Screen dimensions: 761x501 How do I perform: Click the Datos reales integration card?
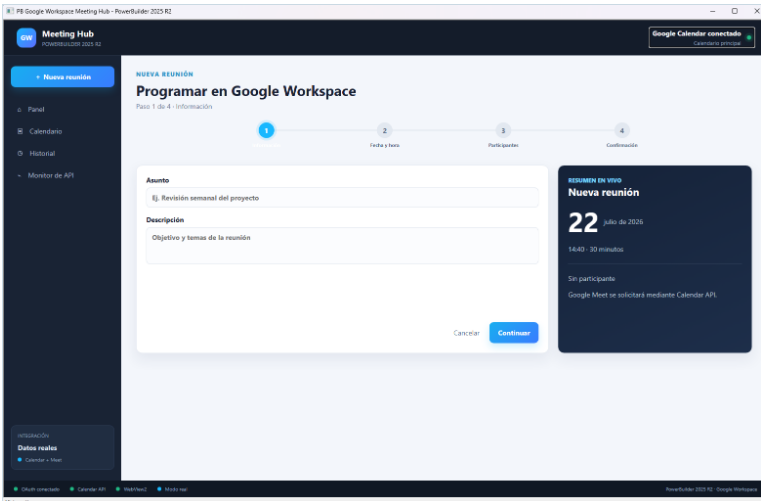pos(63,448)
